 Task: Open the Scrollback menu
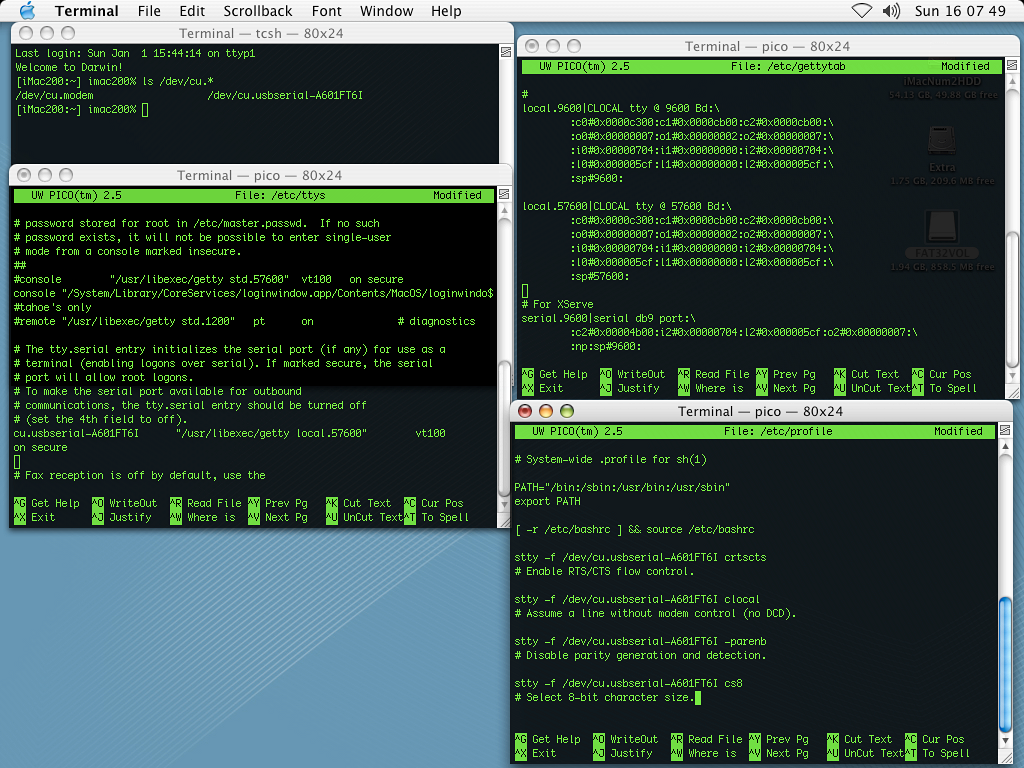click(258, 11)
